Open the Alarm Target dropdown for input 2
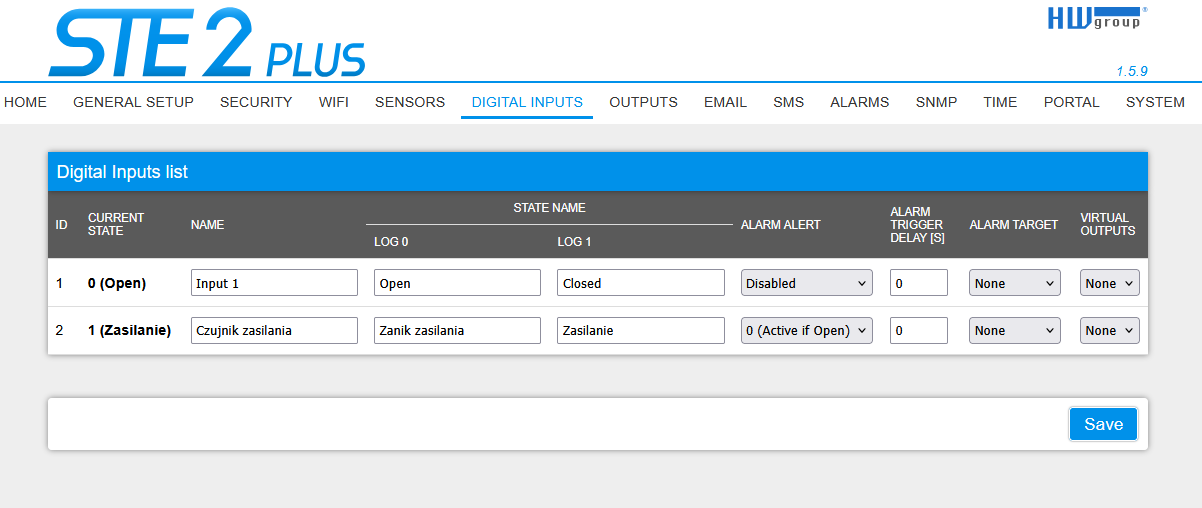This screenshot has width=1202, height=508. [1014, 330]
